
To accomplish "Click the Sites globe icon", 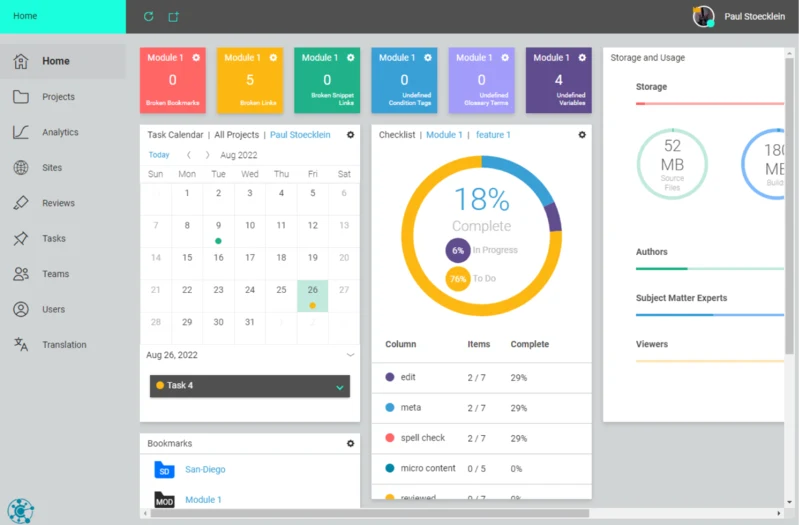I will click(x=20, y=167).
